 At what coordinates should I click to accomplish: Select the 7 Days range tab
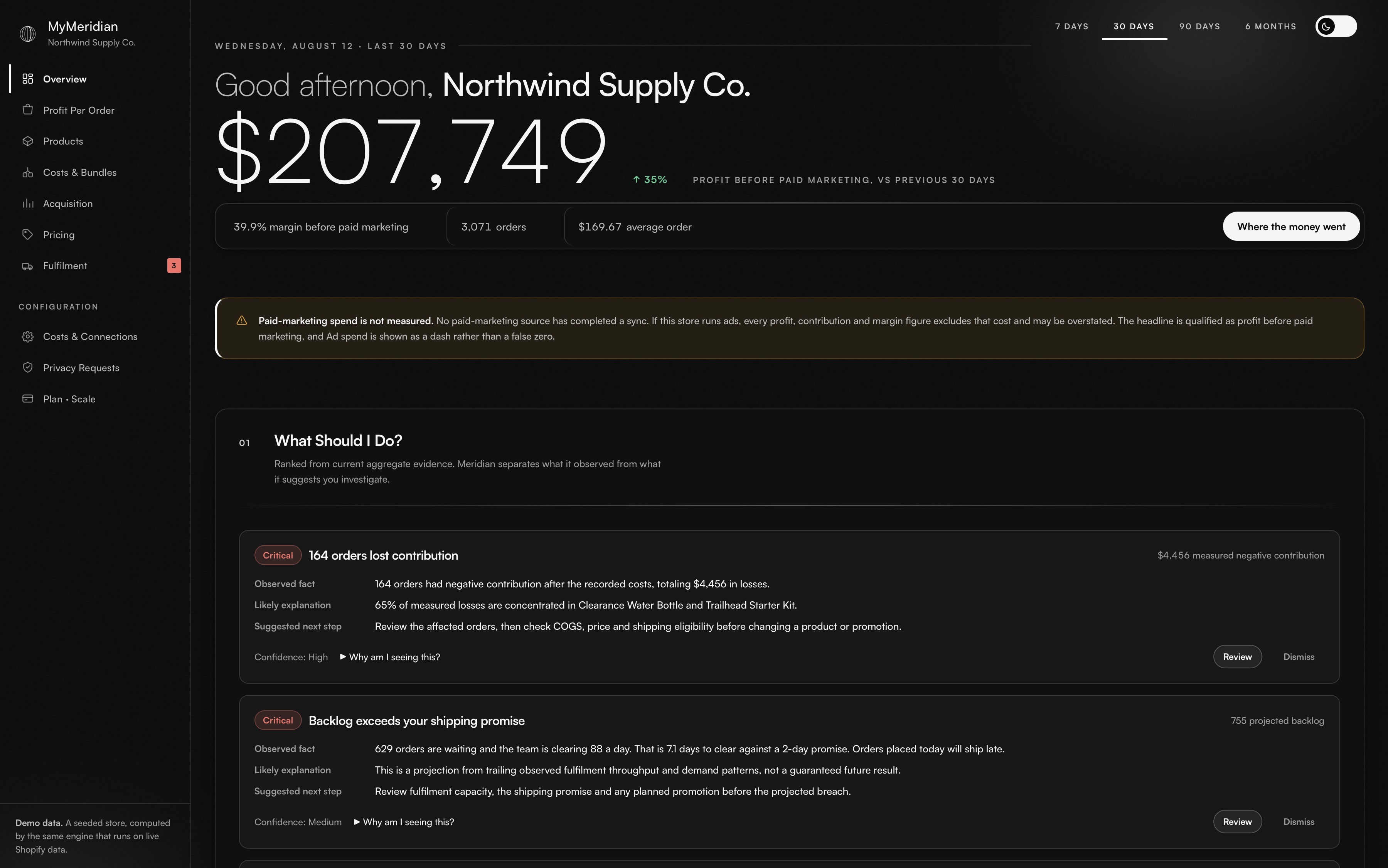pyautogui.click(x=1071, y=27)
